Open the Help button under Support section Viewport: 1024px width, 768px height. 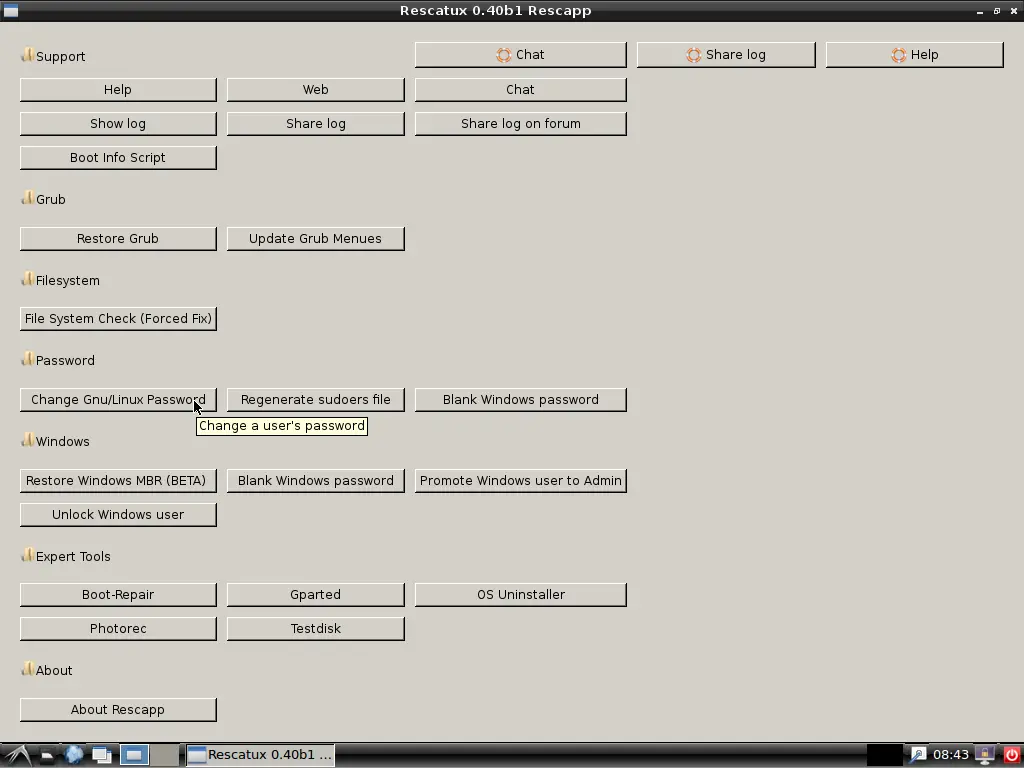click(x=118, y=89)
